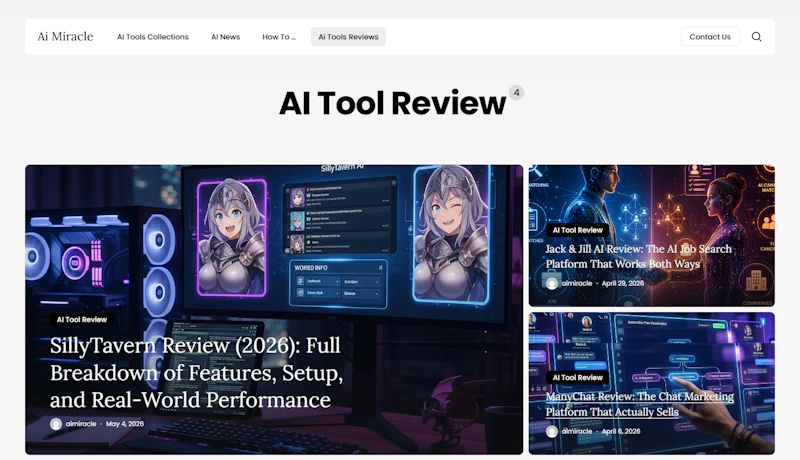Viewport: 800px width, 460px height.
Task: Click the post count badge 4
Action: [x=516, y=93]
